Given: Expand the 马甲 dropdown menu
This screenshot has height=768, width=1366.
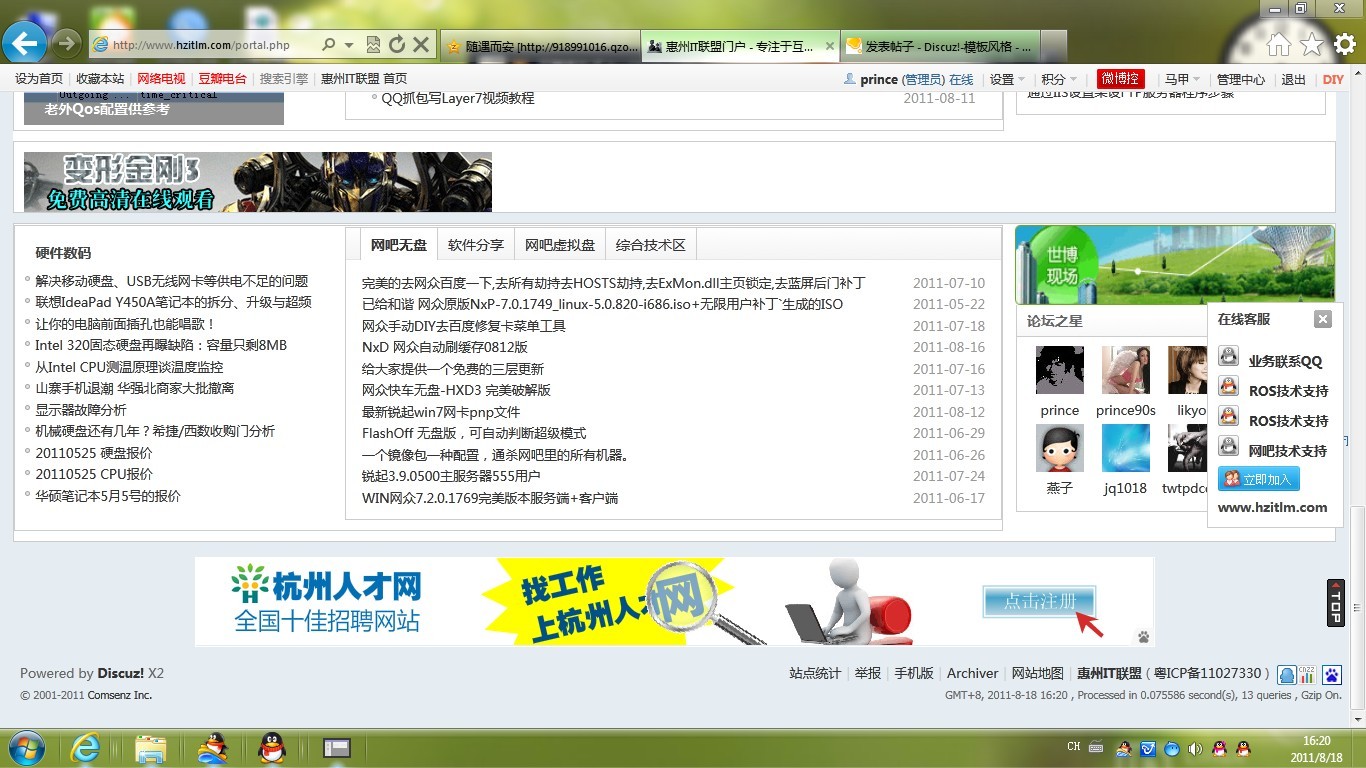Looking at the screenshot, I should coord(1182,79).
